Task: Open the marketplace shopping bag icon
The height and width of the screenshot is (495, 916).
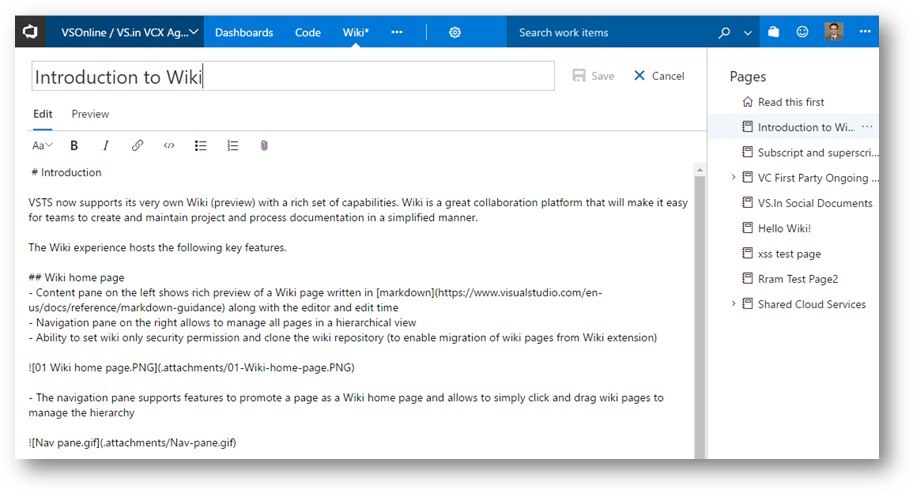Action: pos(773,32)
